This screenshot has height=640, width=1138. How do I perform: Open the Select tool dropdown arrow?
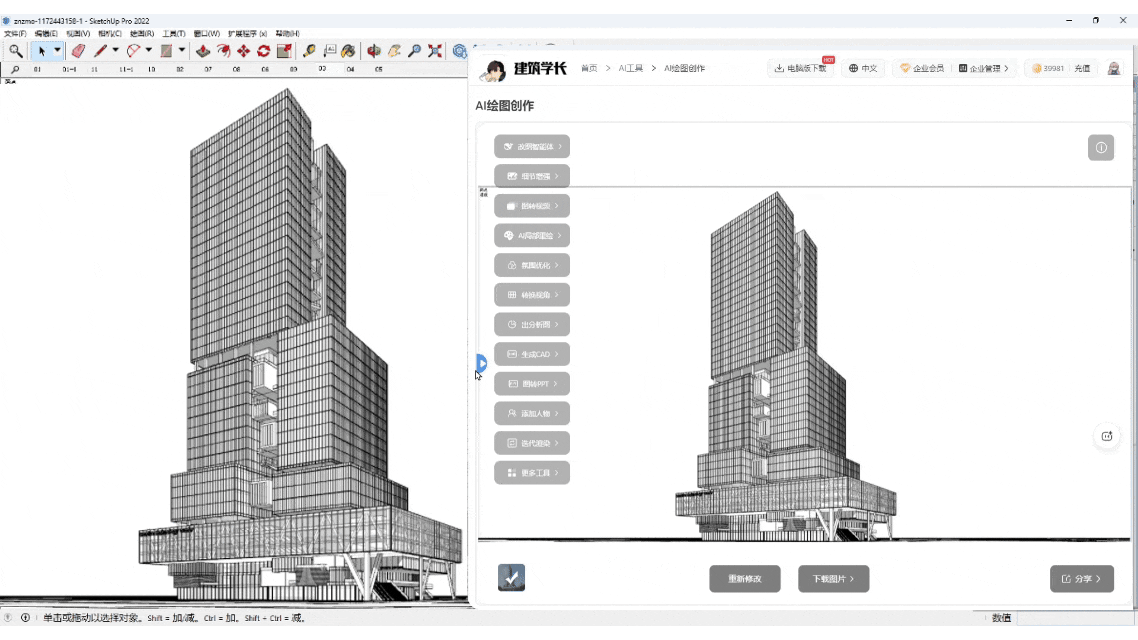point(57,51)
